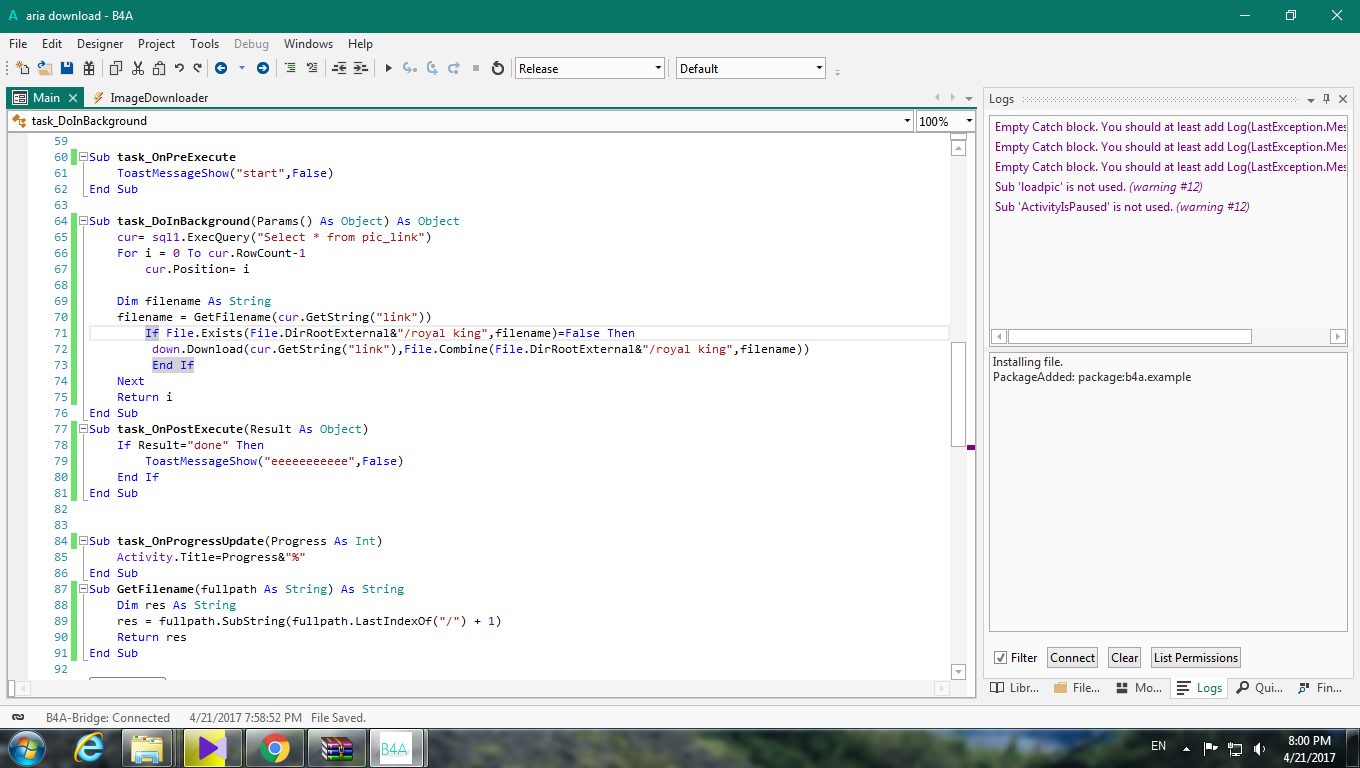The width and height of the screenshot is (1360, 768).
Task: Click the Logs panel horizontal scrollbar
Action: 1129,337
